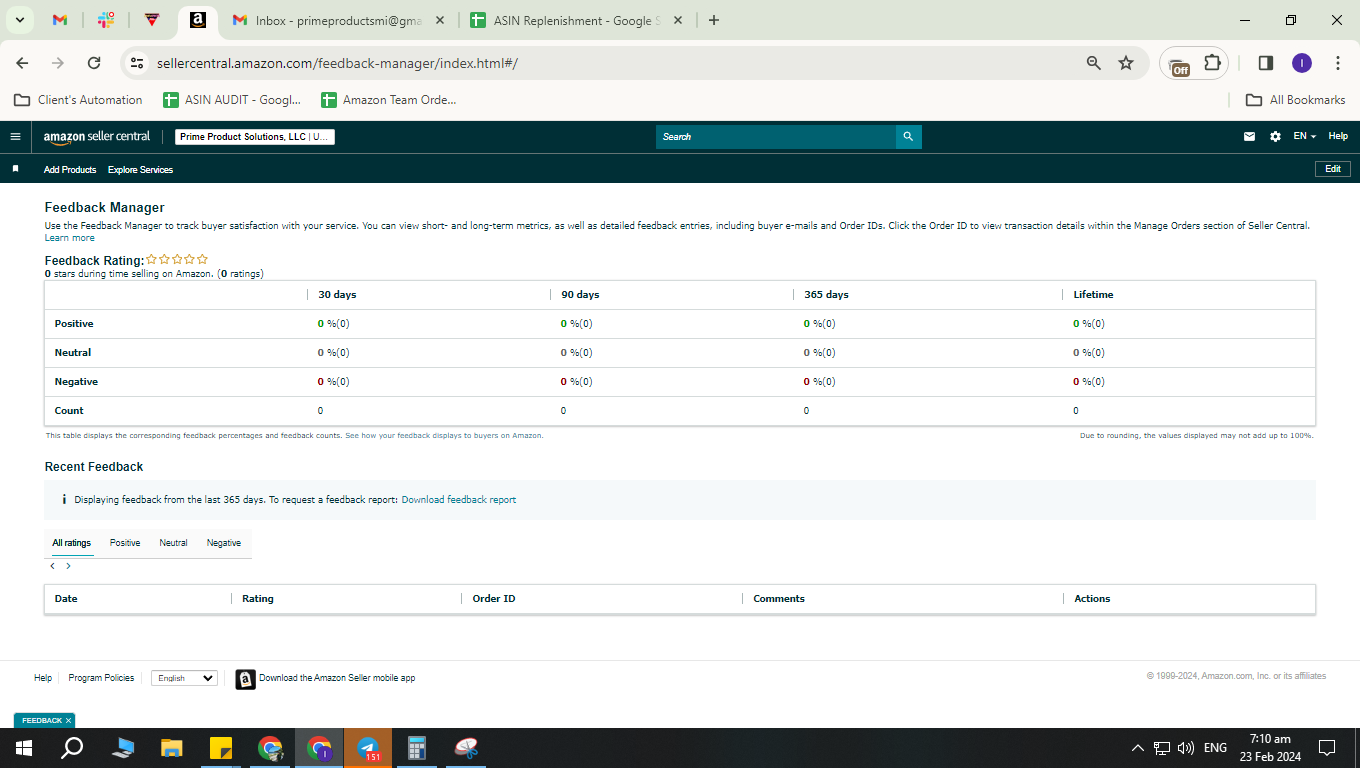Select the Positive feedback tab

[125, 543]
